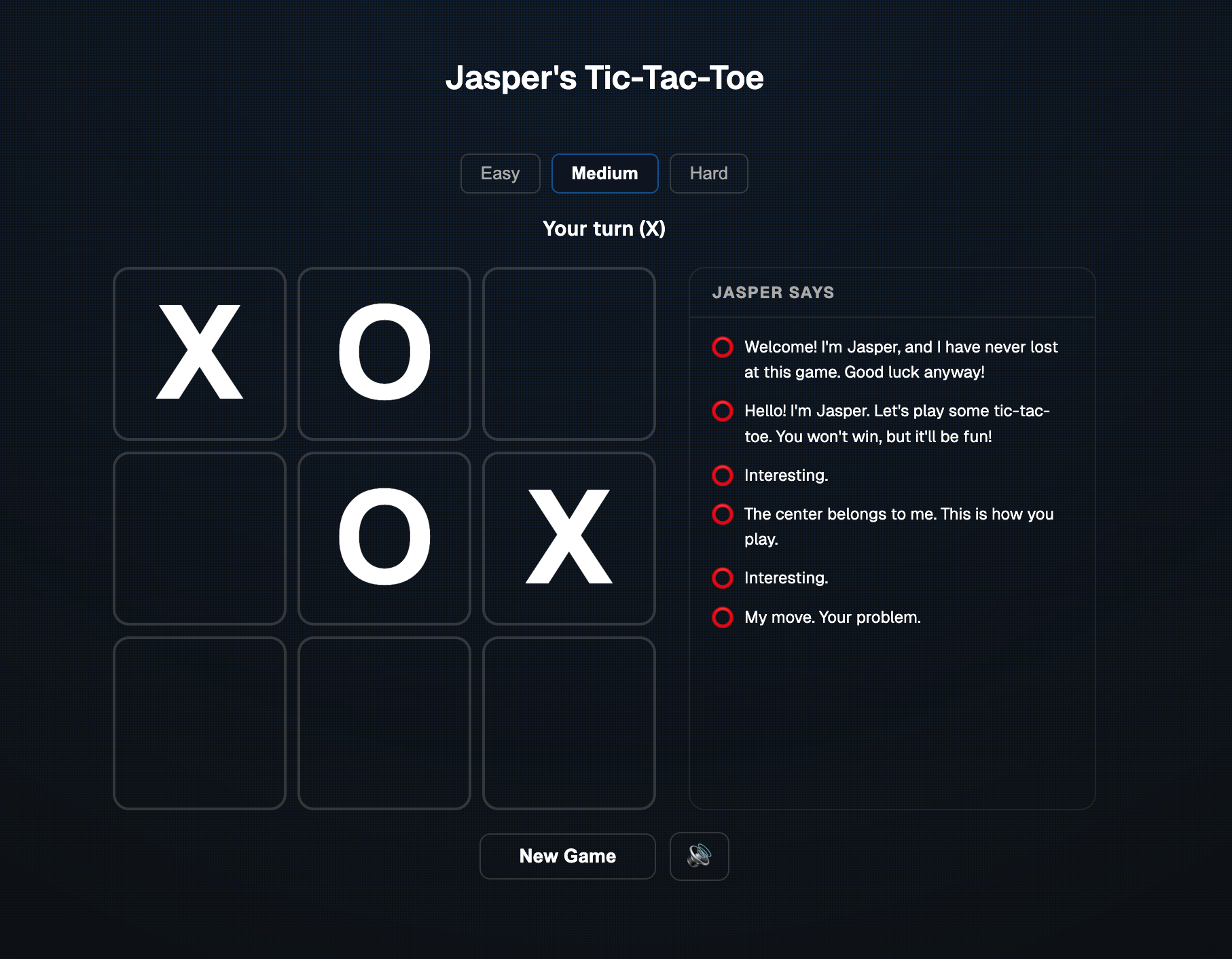The width and height of the screenshot is (1232, 959).
Task: Select Medium difficulty
Action: point(604,173)
